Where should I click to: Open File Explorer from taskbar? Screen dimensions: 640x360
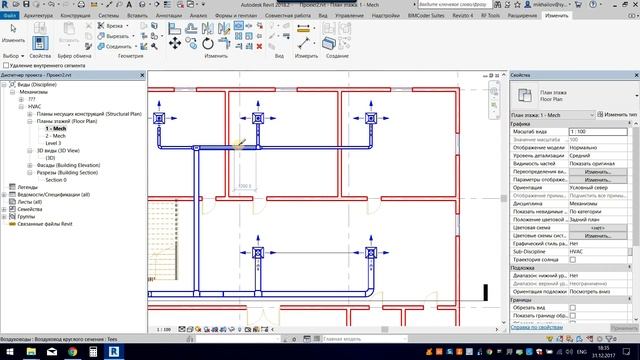31,351
